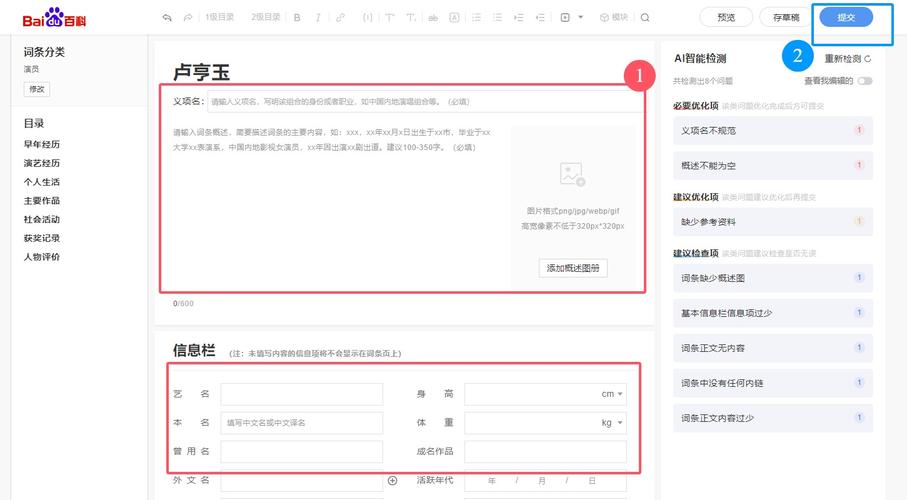
Task: Open the 词条中没有任何内链 check item
Action: click(773, 383)
